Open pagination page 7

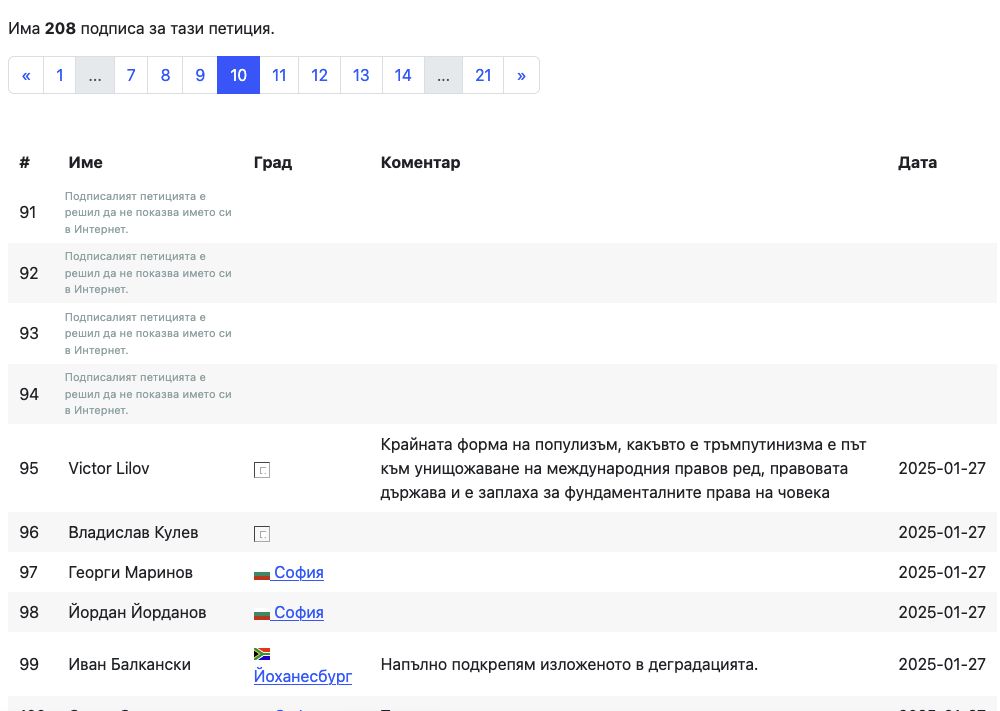tap(131, 75)
